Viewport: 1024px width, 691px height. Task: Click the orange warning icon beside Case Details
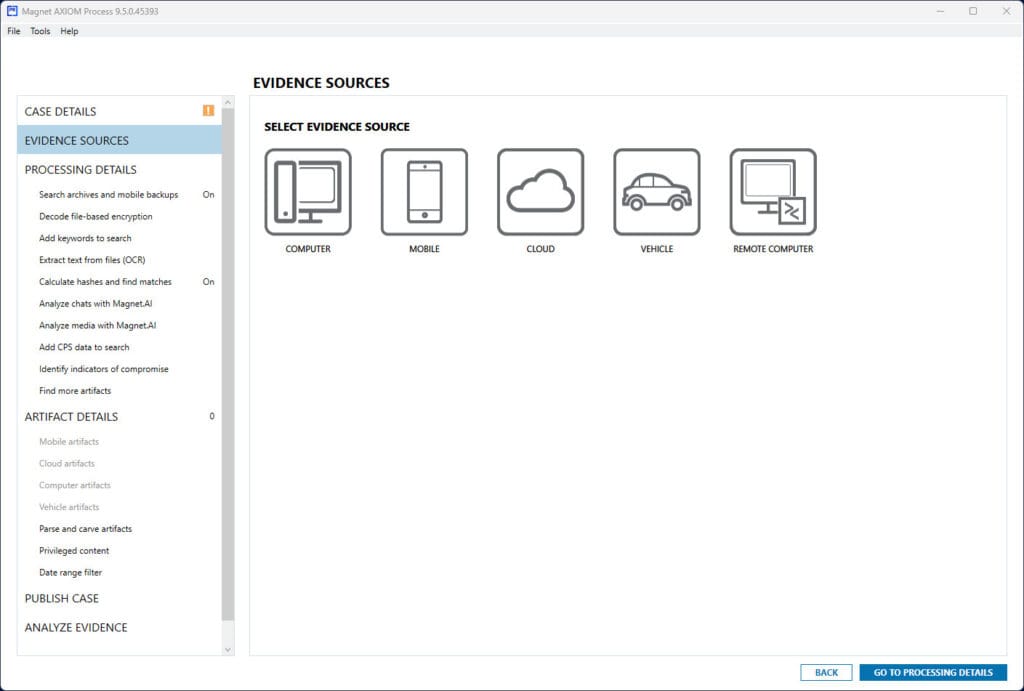click(x=208, y=111)
